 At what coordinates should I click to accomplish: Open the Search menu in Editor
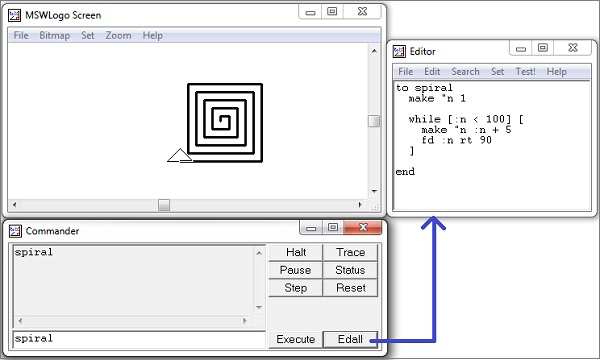point(465,72)
